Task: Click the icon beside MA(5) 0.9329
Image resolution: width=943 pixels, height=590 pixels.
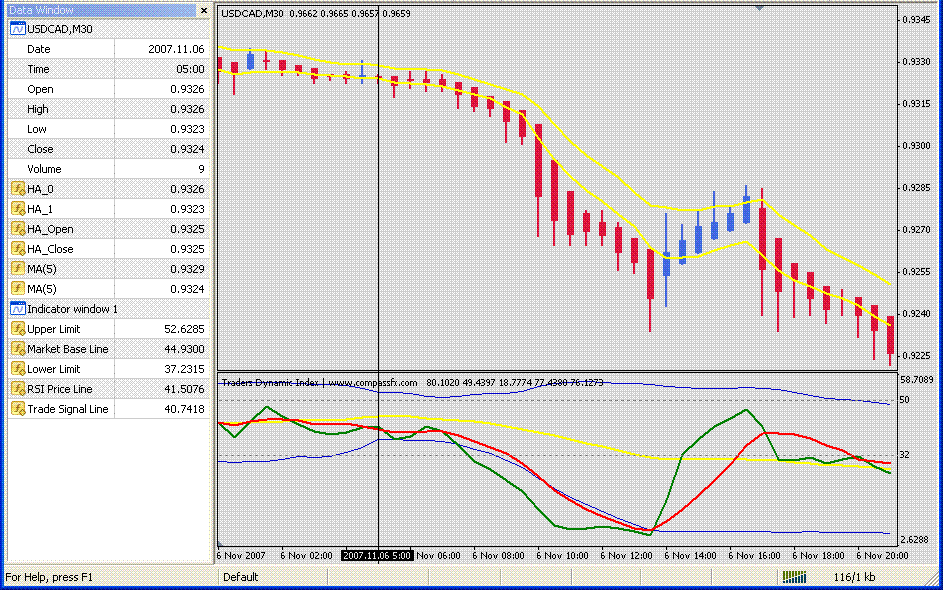Action: click(x=17, y=269)
